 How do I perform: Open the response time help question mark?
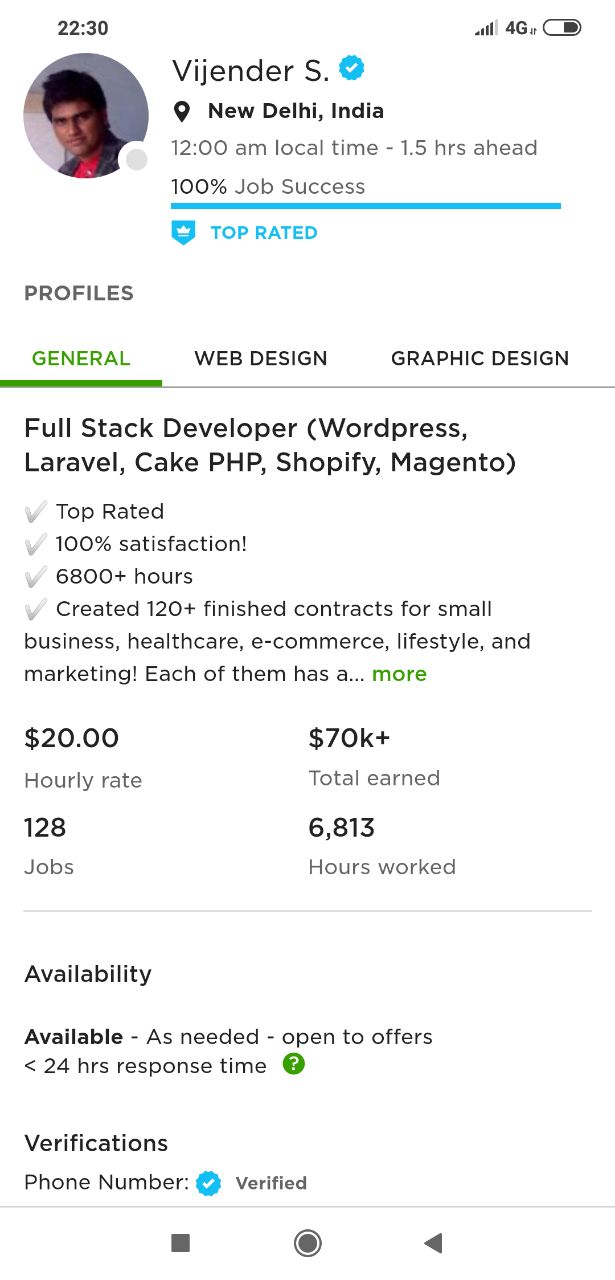(293, 1064)
